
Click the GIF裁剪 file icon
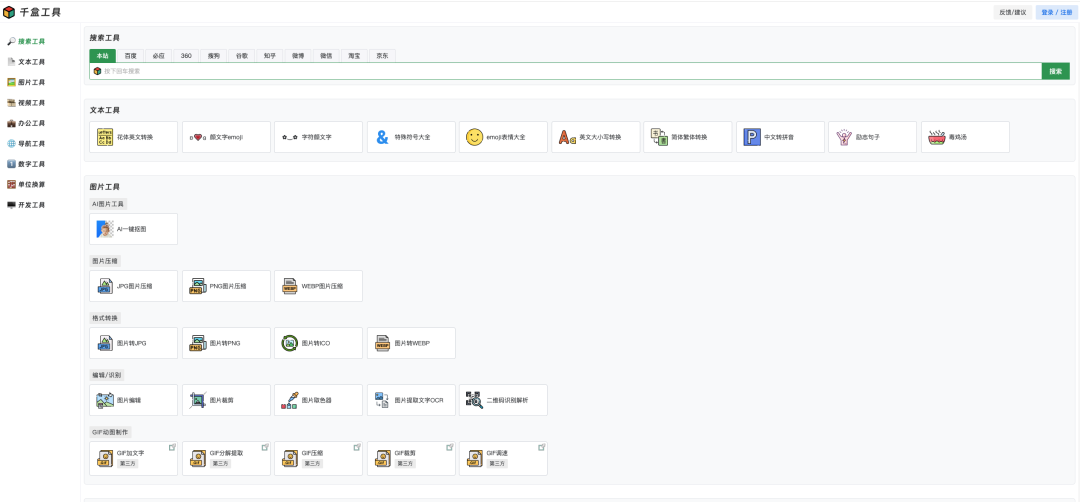point(382,459)
